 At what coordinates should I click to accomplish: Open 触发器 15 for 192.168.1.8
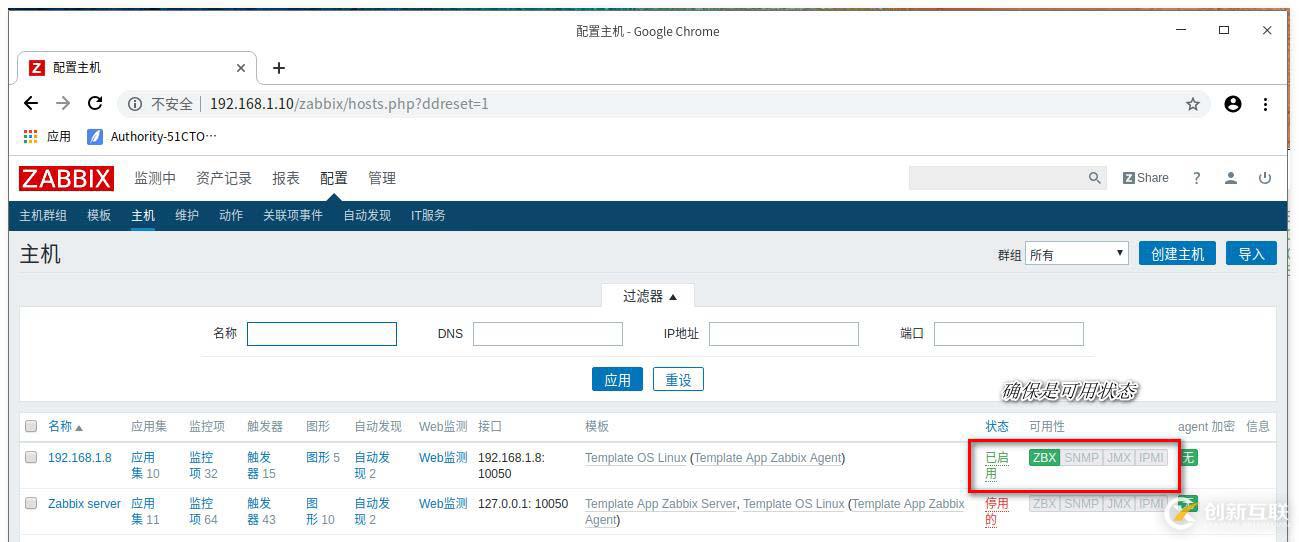coord(259,465)
